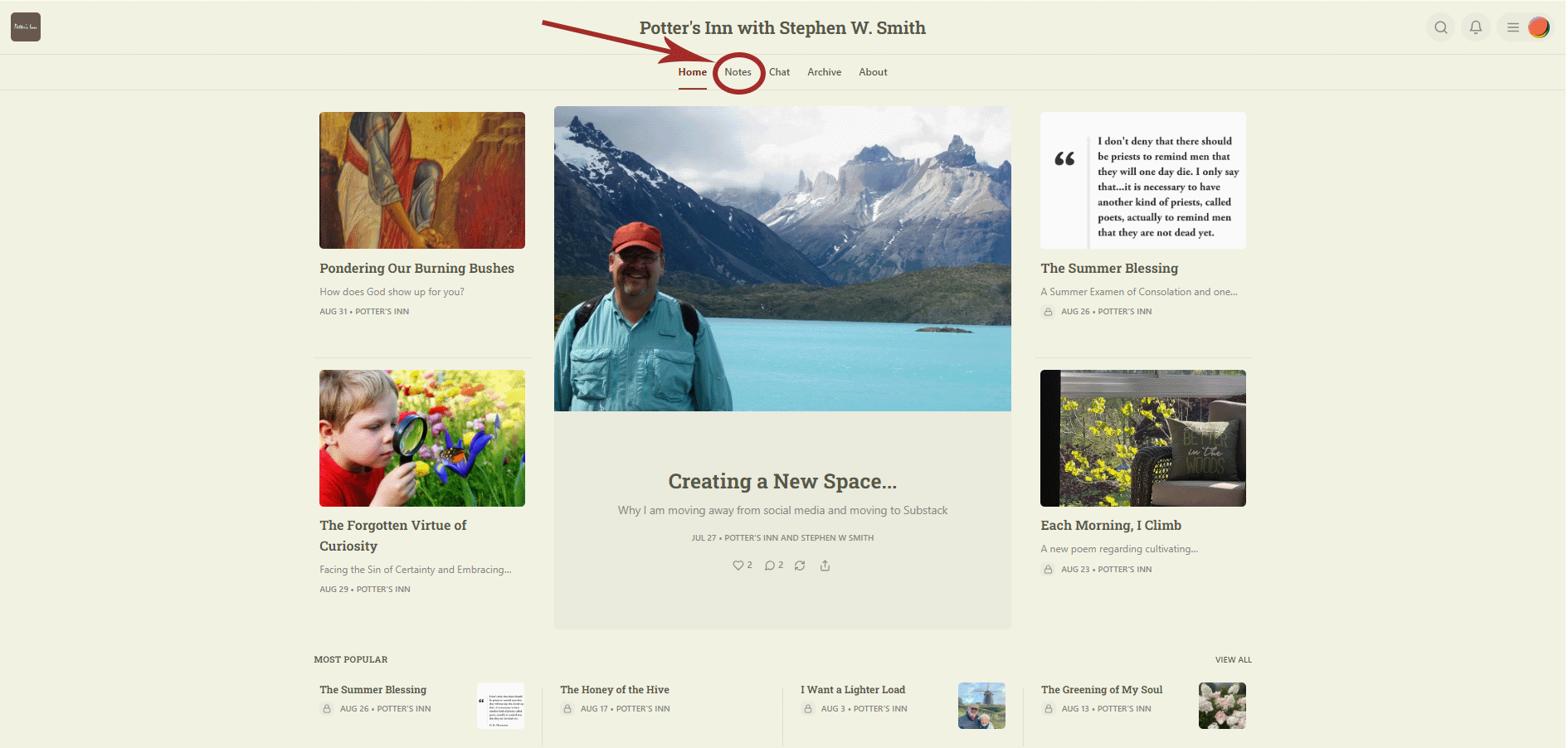The width and height of the screenshot is (1568, 748).
Task: Click 'AUG 29 • POTTER'S INN' byline
Action: [x=365, y=590]
